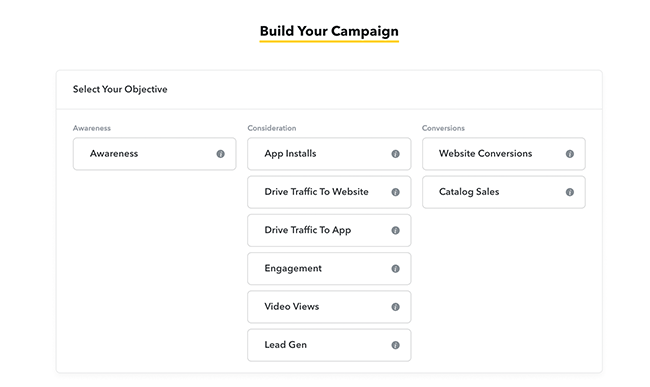Click the Video Views info icon

coord(395,307)
